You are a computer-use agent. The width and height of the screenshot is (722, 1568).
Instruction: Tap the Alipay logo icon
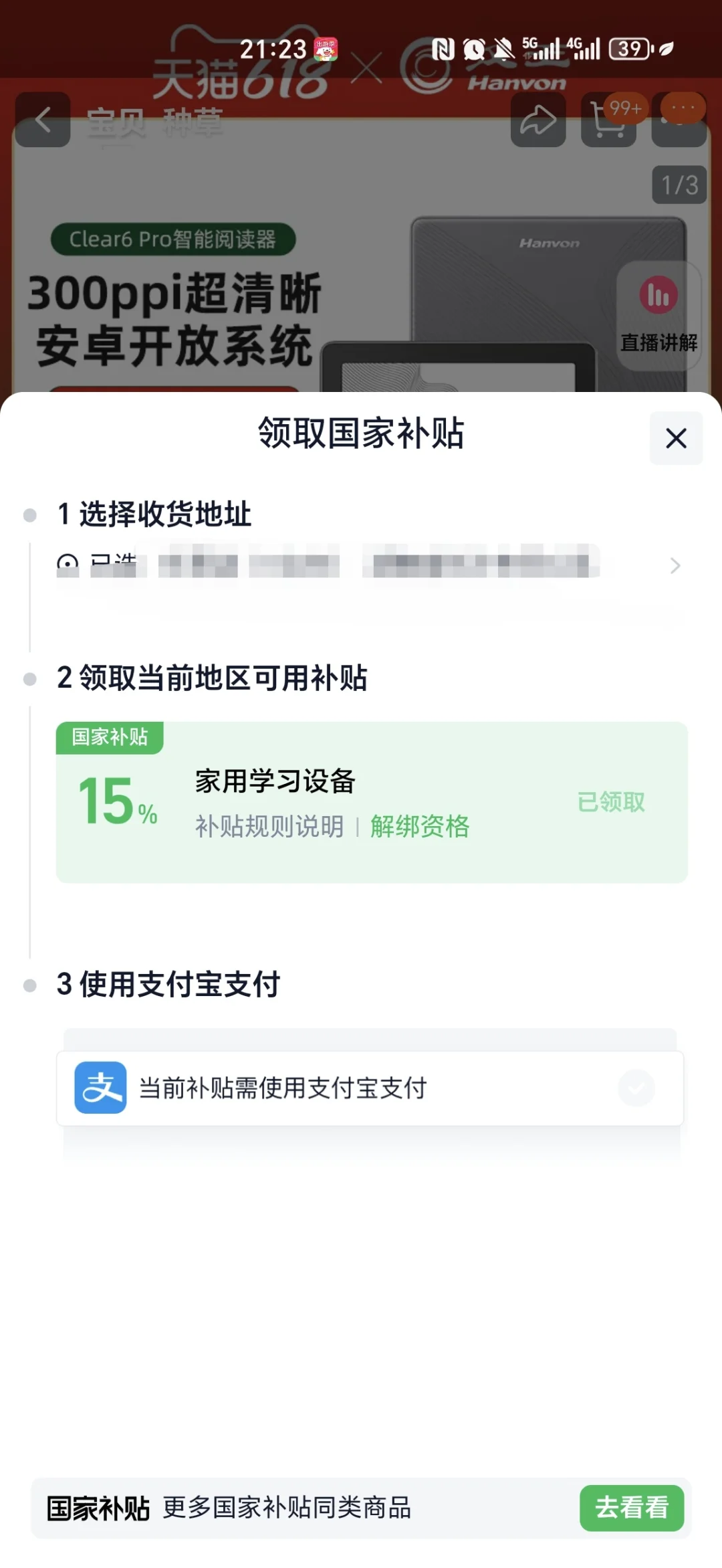100,1088
